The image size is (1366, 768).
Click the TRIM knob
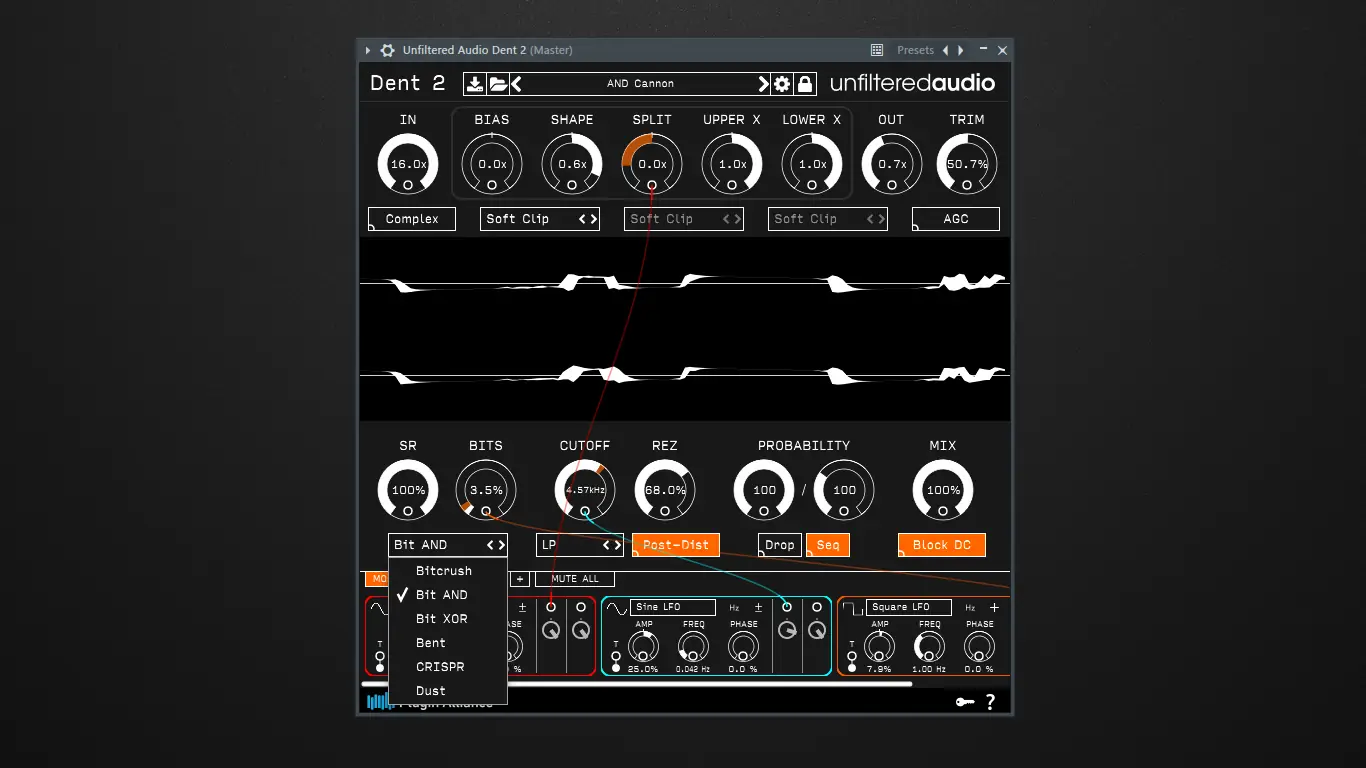(967, 163)
